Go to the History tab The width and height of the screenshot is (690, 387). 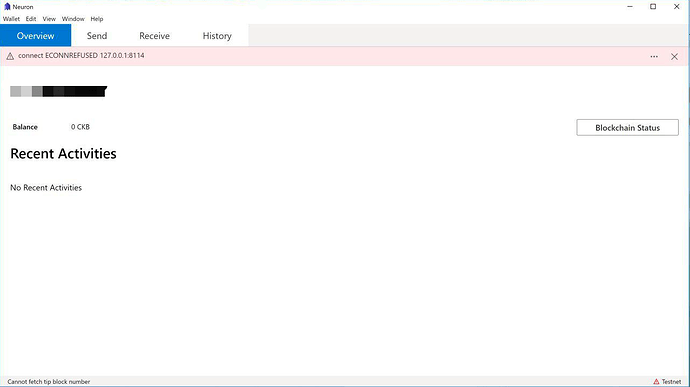217,36
